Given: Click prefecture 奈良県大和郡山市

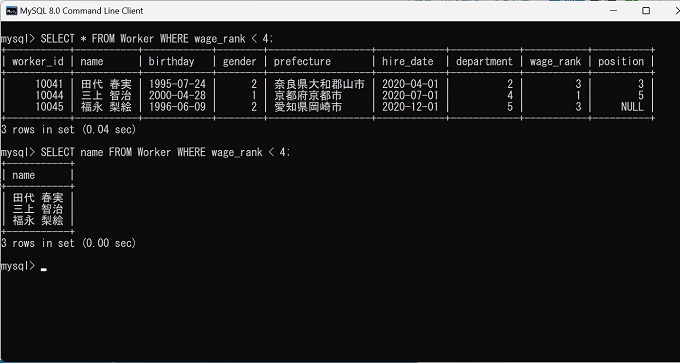Looking at the screenshot, I should tap(319, 84).
